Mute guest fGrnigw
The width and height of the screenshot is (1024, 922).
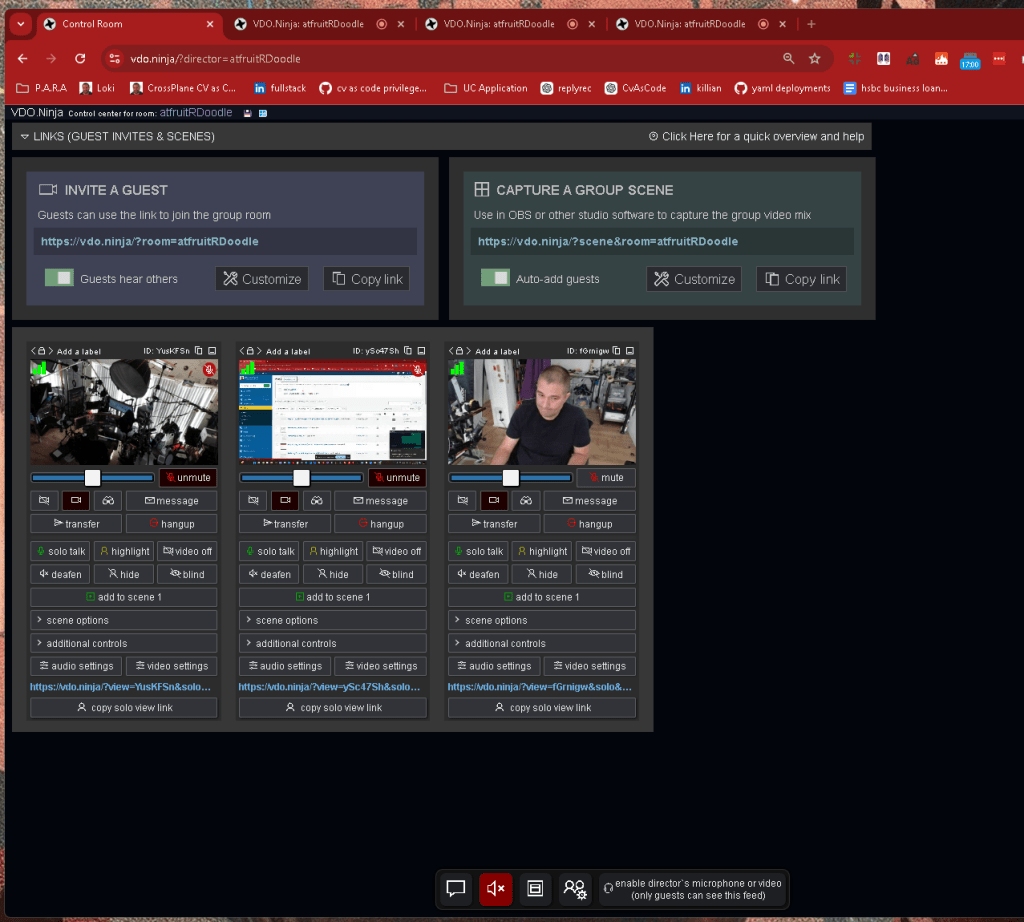click(606, 477)
